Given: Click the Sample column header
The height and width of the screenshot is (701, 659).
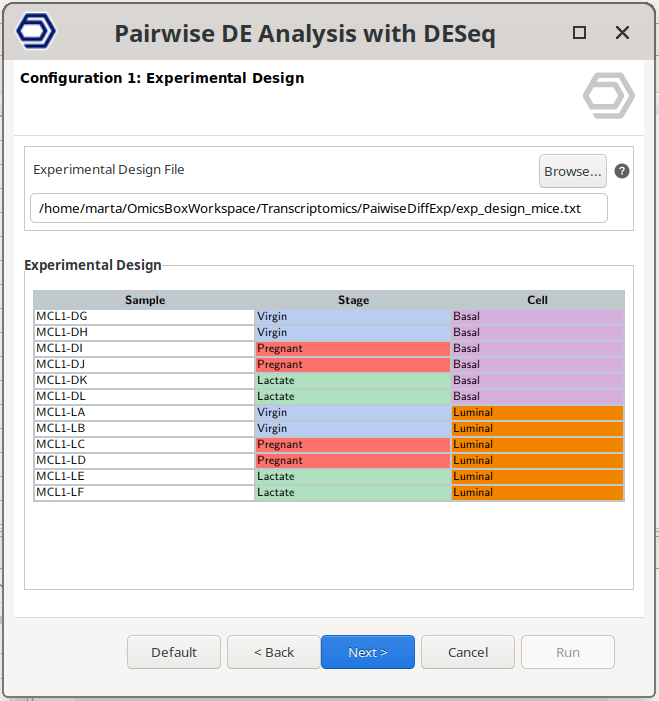Looking at the screenshot, I should tap(145, 300).
